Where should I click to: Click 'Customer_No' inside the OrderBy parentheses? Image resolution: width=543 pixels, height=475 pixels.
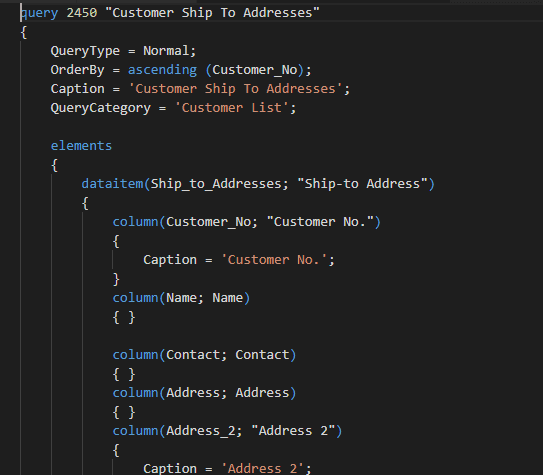tap(255, 70)
